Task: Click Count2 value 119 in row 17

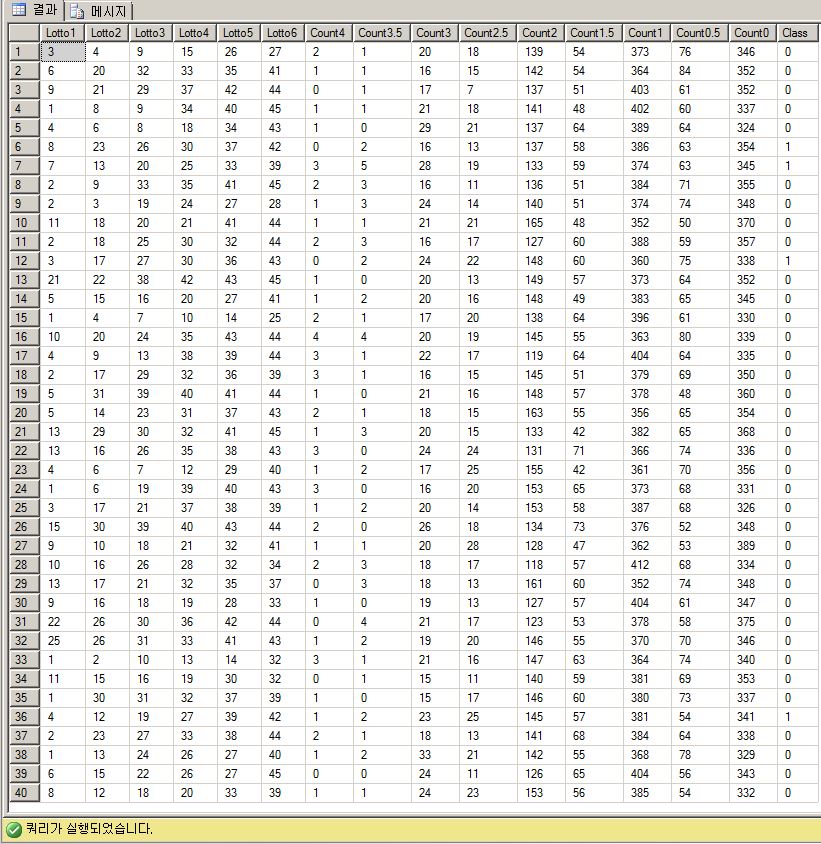Action: pyautogui.click(x=541, y=356)
